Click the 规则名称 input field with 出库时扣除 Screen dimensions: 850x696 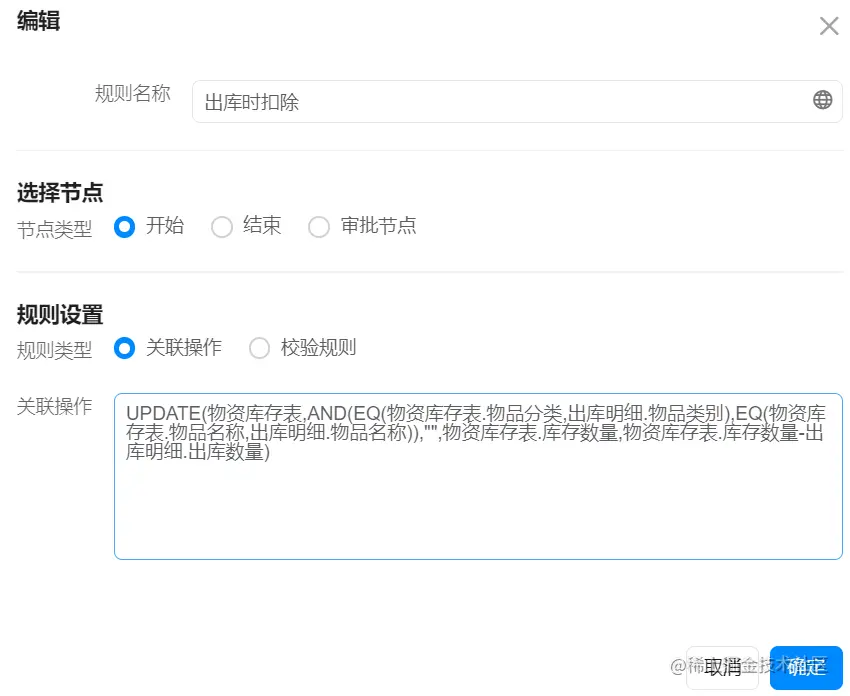click(x=517, y=101)
